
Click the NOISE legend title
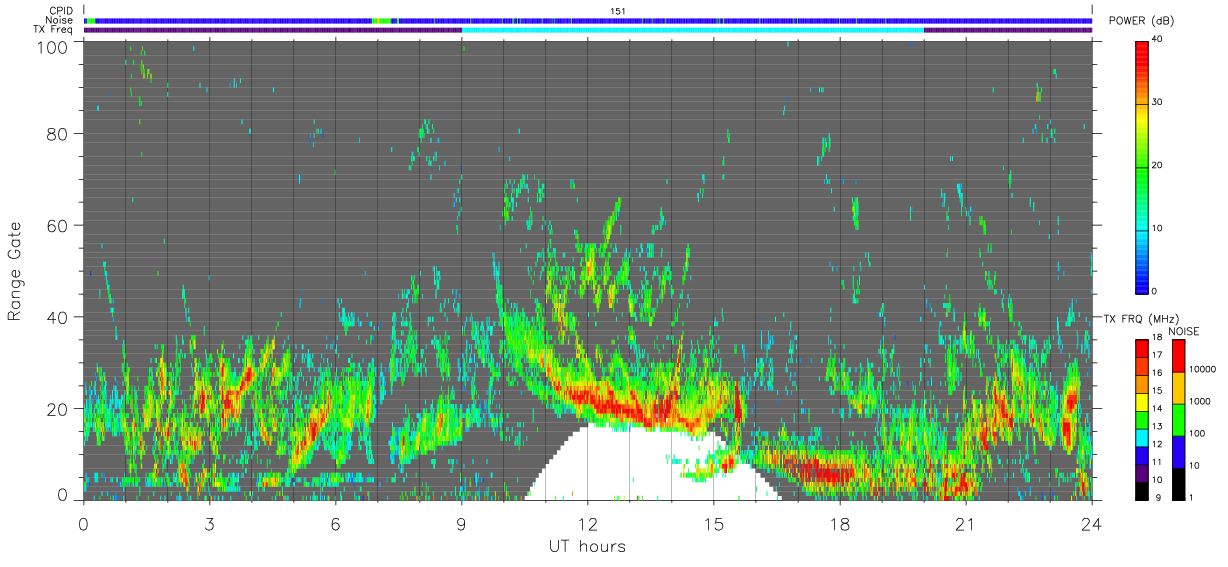pos(1184,331)
